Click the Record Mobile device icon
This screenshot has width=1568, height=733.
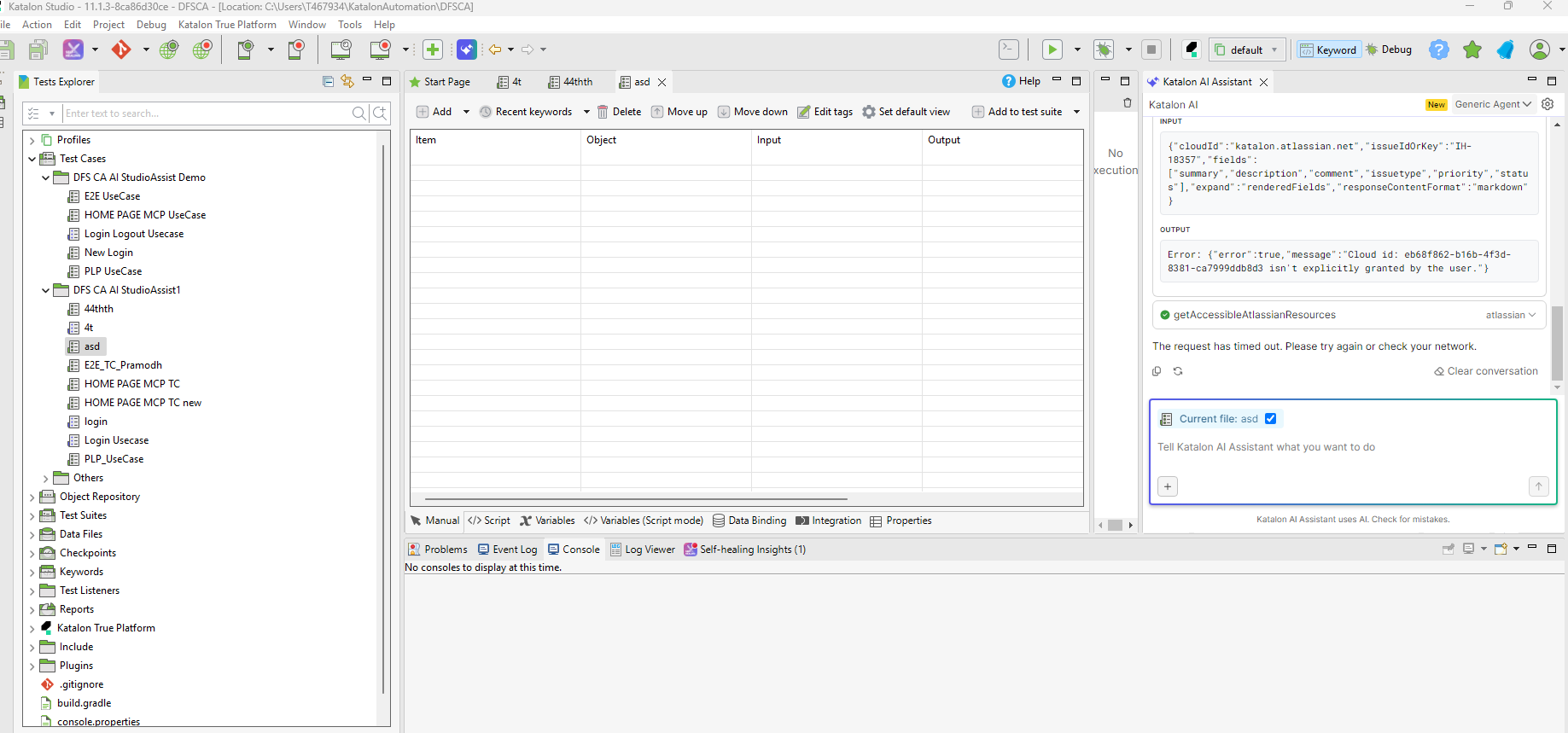click(x=296, y=49)
